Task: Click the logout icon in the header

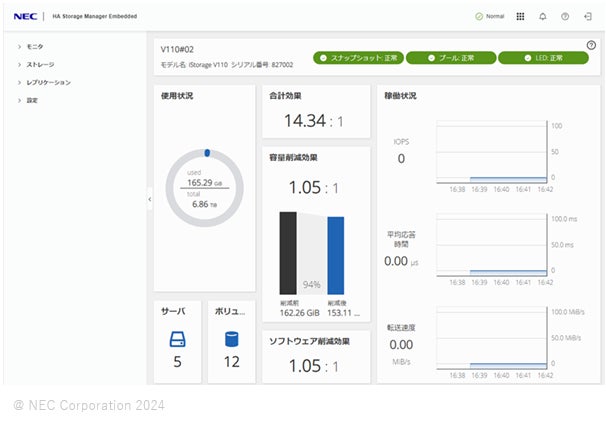Action: click(x=587, y=16)
